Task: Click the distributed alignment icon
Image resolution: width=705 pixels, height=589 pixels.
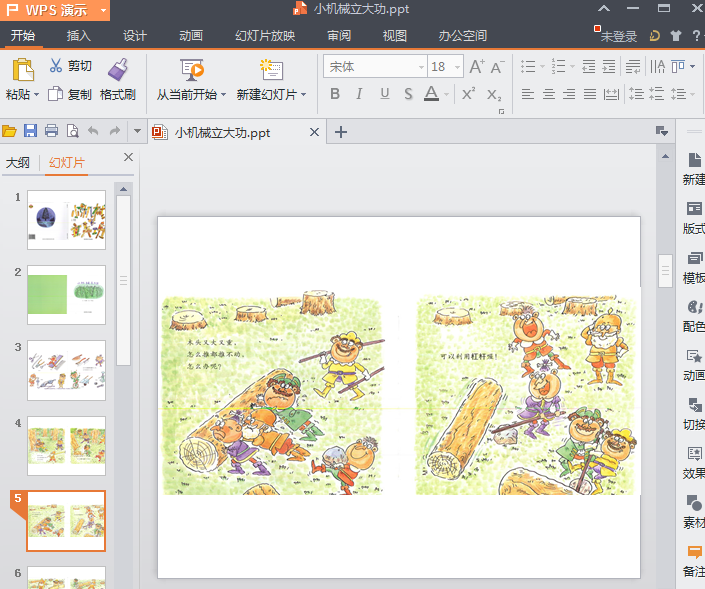Action: click(611, 94)
